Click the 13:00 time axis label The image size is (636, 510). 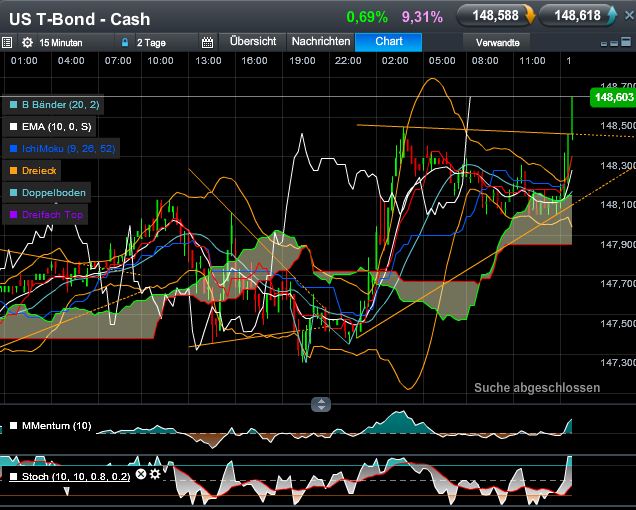coord(208,61)
